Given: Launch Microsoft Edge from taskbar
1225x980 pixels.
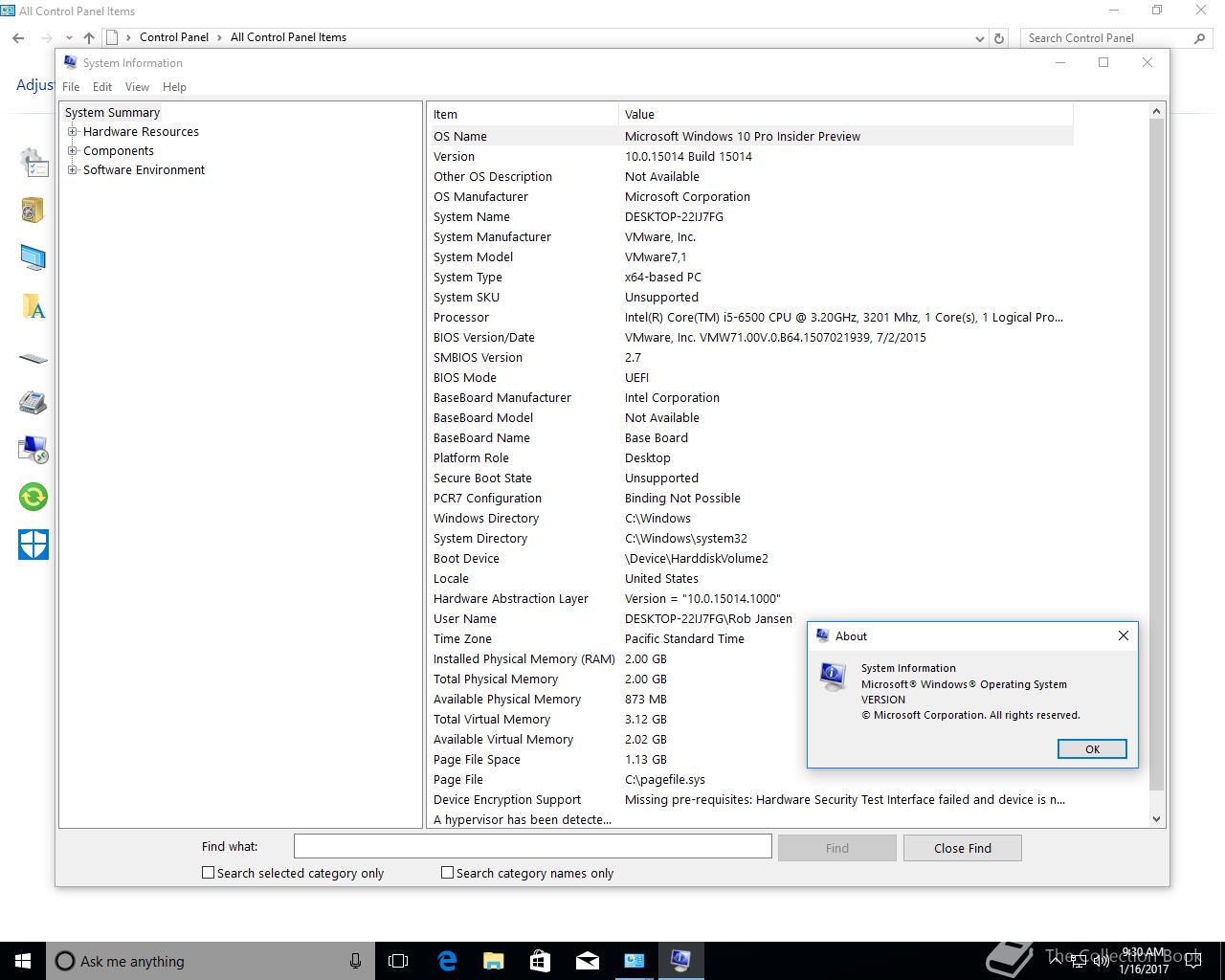Looking at the screenshot, I should (x=446, y=961).
